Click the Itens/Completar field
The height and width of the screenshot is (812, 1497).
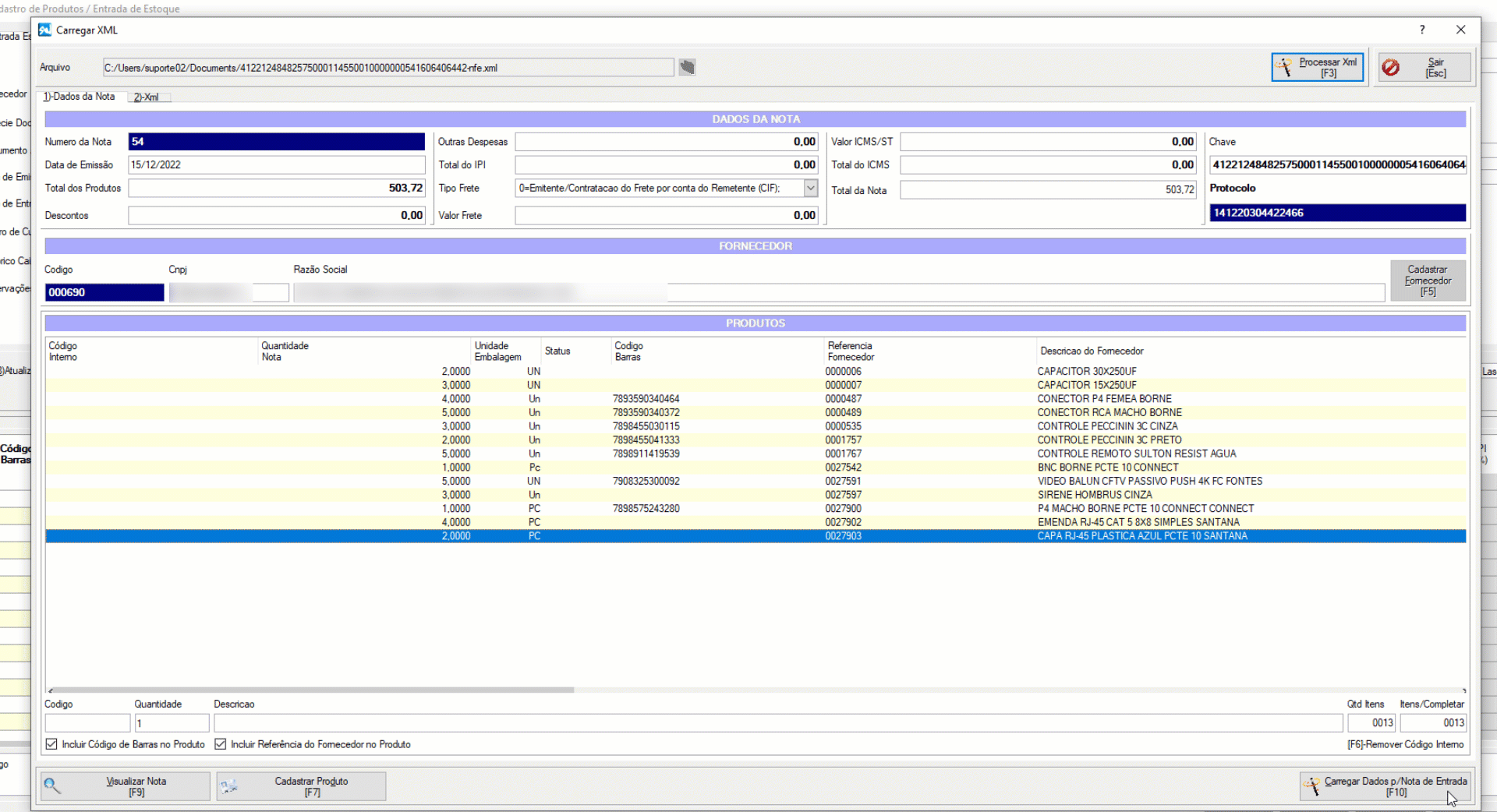point(1433,723)
